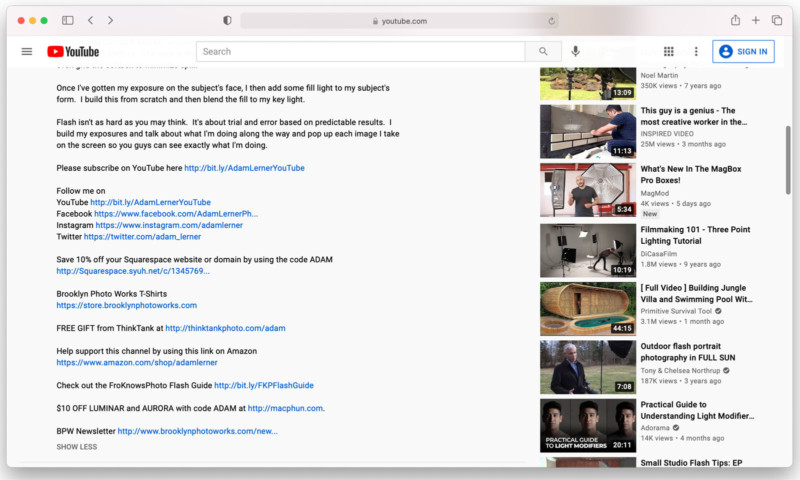The image size is (800, 480).
Task: Click the Safari share icon
Action: [x=735, y=20]
